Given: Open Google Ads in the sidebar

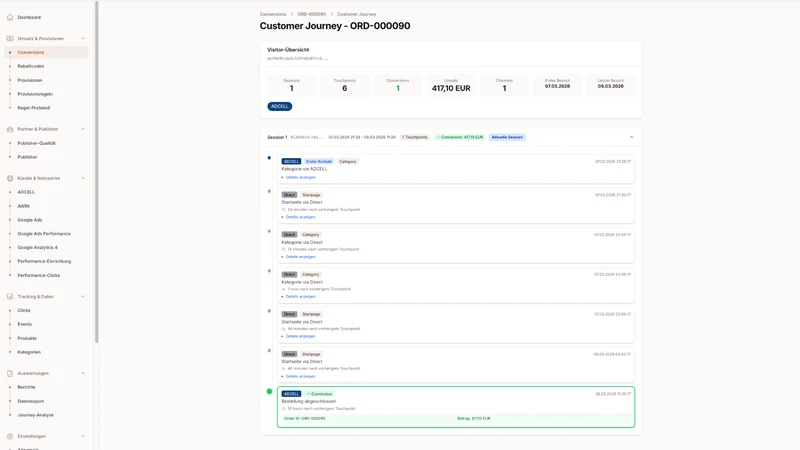Looking at the screenshot, I should (x=30, y=220).
